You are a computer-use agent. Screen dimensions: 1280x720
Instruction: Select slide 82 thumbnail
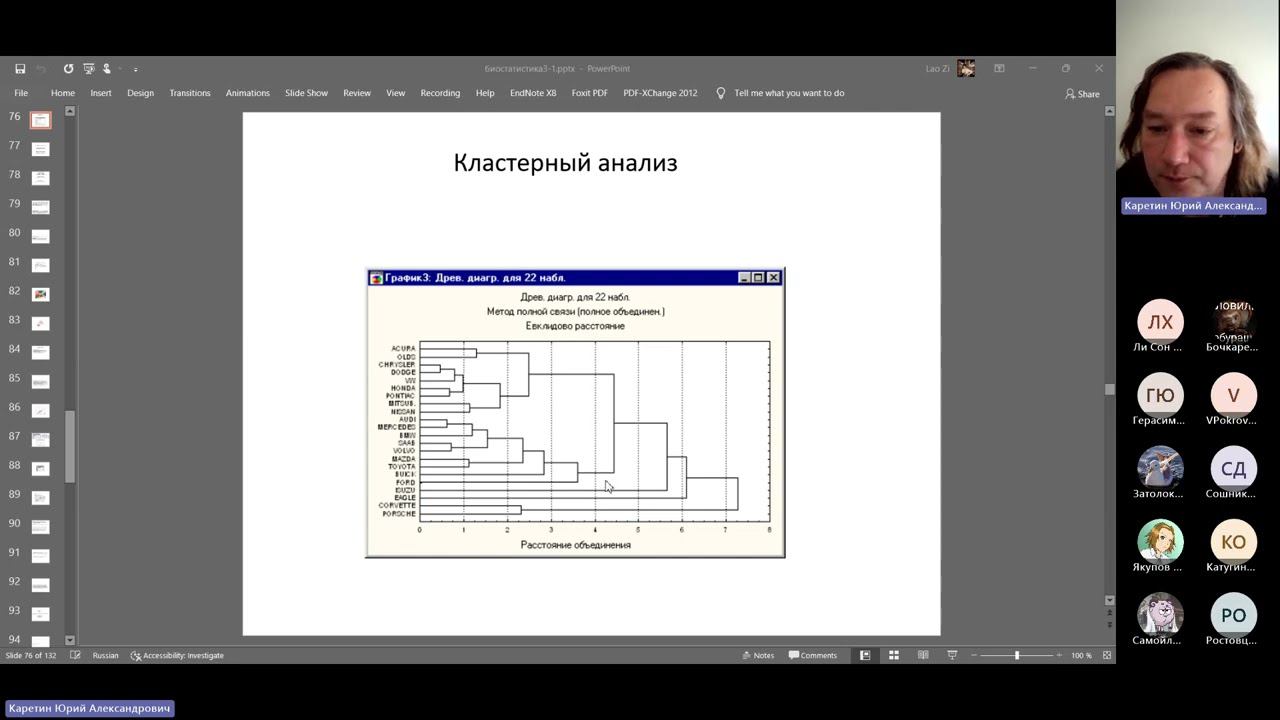(40, 294)
